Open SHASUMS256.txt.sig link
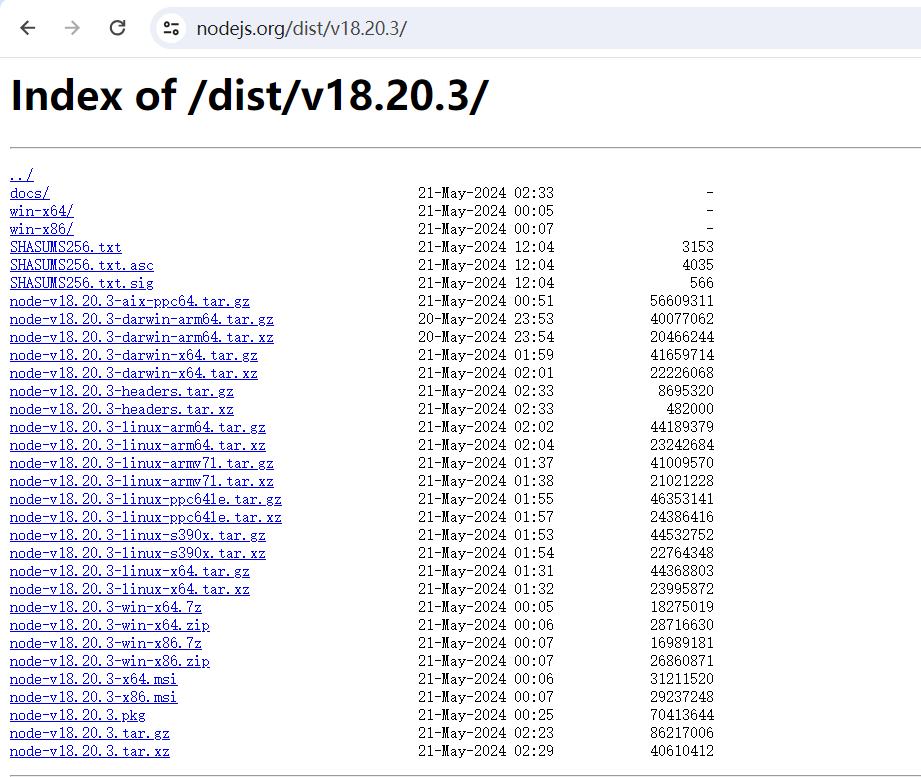The height and width of the screenshot is (777, 921). [x=82, y=283]
